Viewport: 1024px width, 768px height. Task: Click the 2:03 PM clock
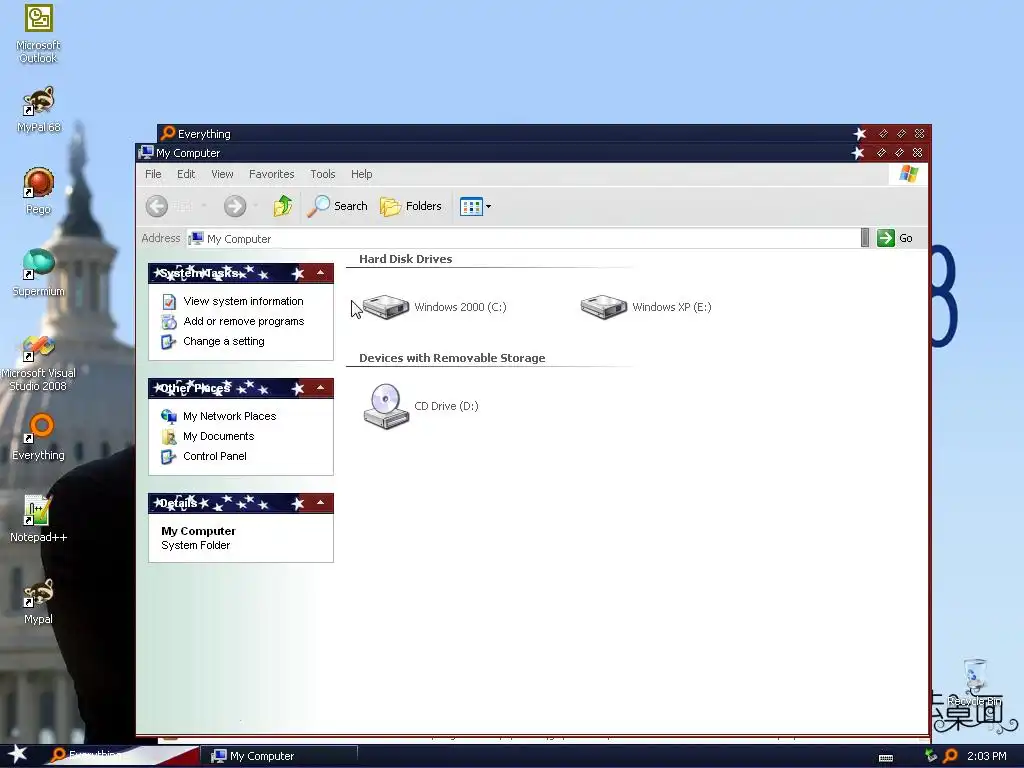(x=987, y=756)
